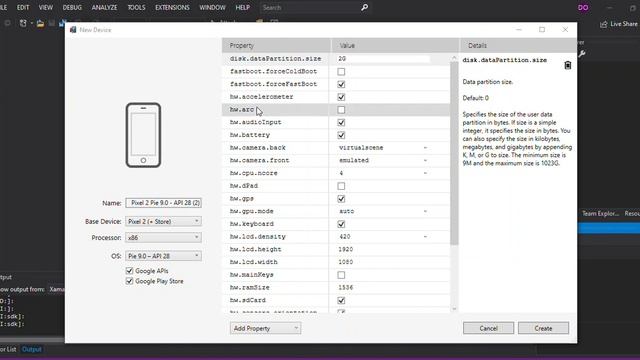Image resolution: width=640 pixels, height=360 pixels.
Task: Enable the hw.dPad checkbox
Action: coord(341,186)
